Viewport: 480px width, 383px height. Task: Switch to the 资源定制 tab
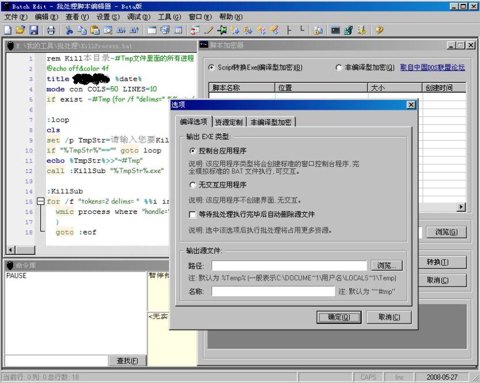tap(229, 122)
